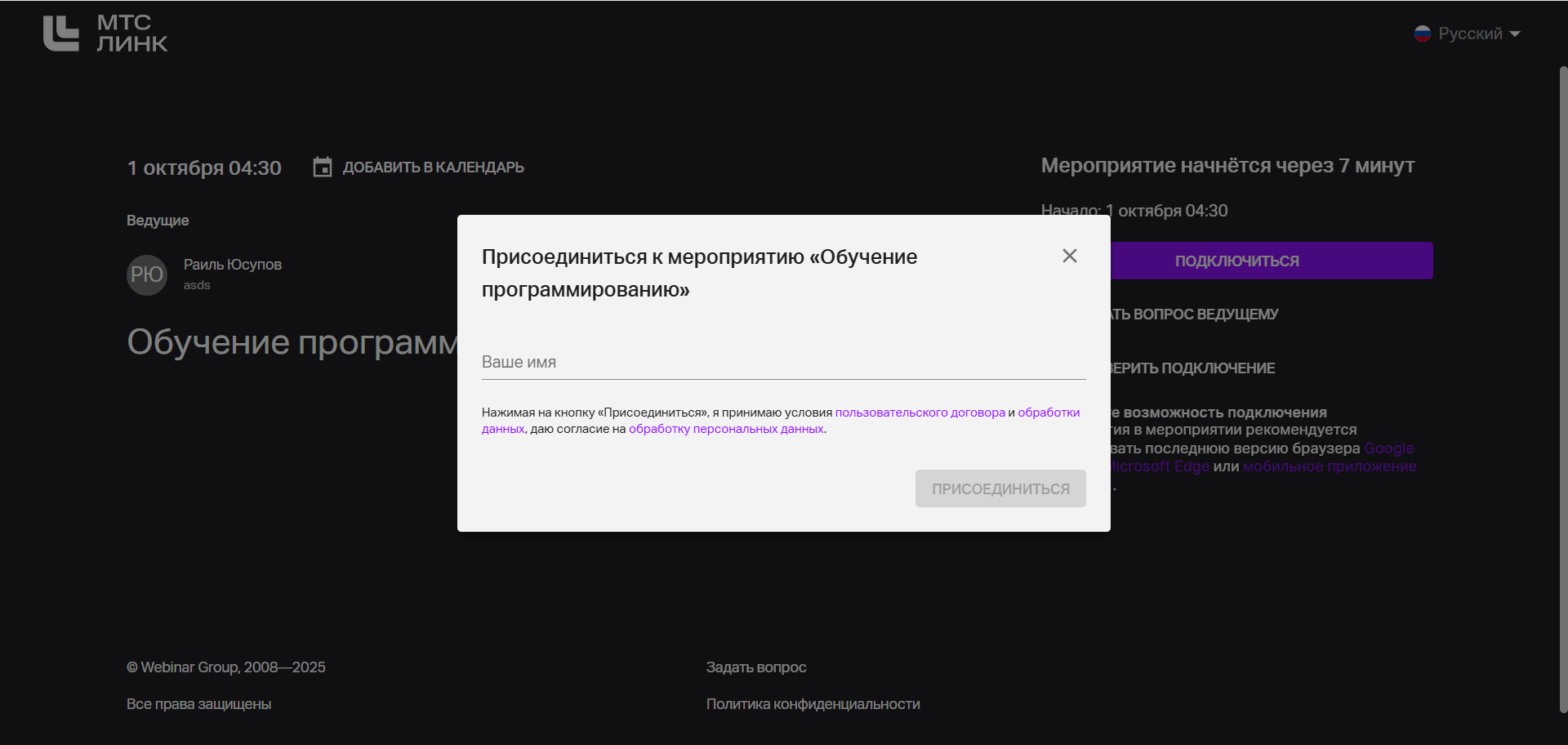Screen dimensions: 1568x745
Task: Close the join event dialog with X
Action: [1069, 256]
